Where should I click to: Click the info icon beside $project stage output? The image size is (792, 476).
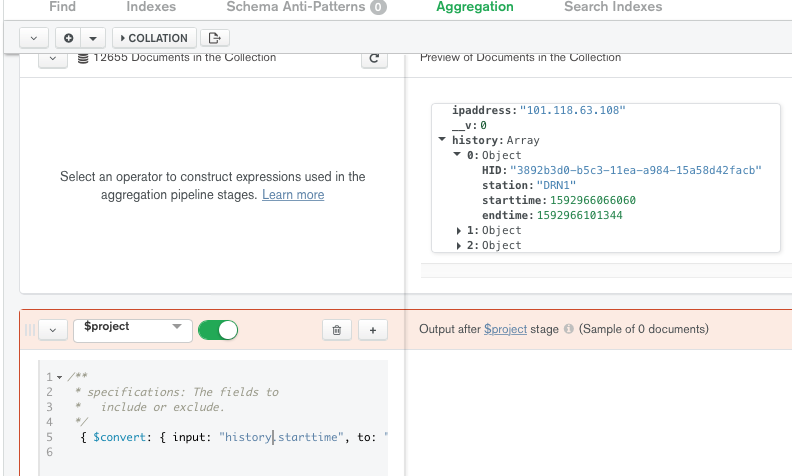pyautogui.click(x=568, y=329)
